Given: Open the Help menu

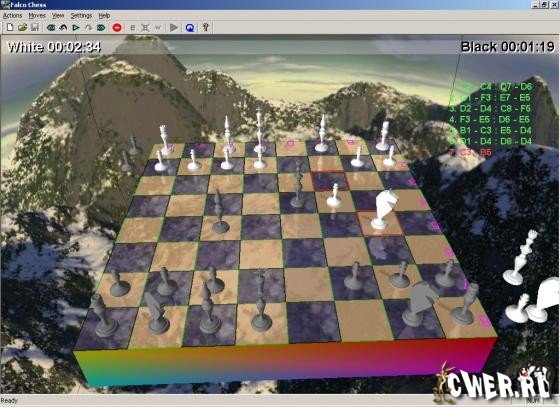Looking at the screenshot, I should (104, 15).
